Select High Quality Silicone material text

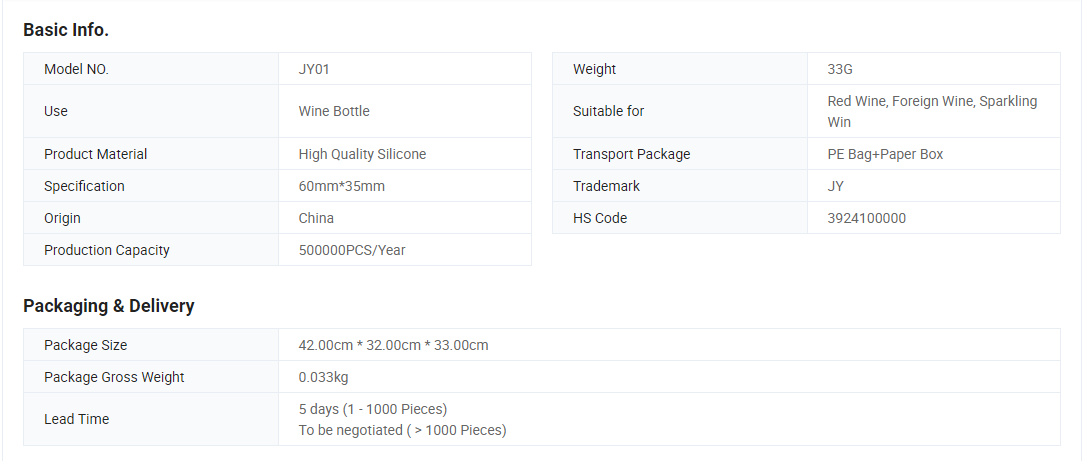coord(363,154)
